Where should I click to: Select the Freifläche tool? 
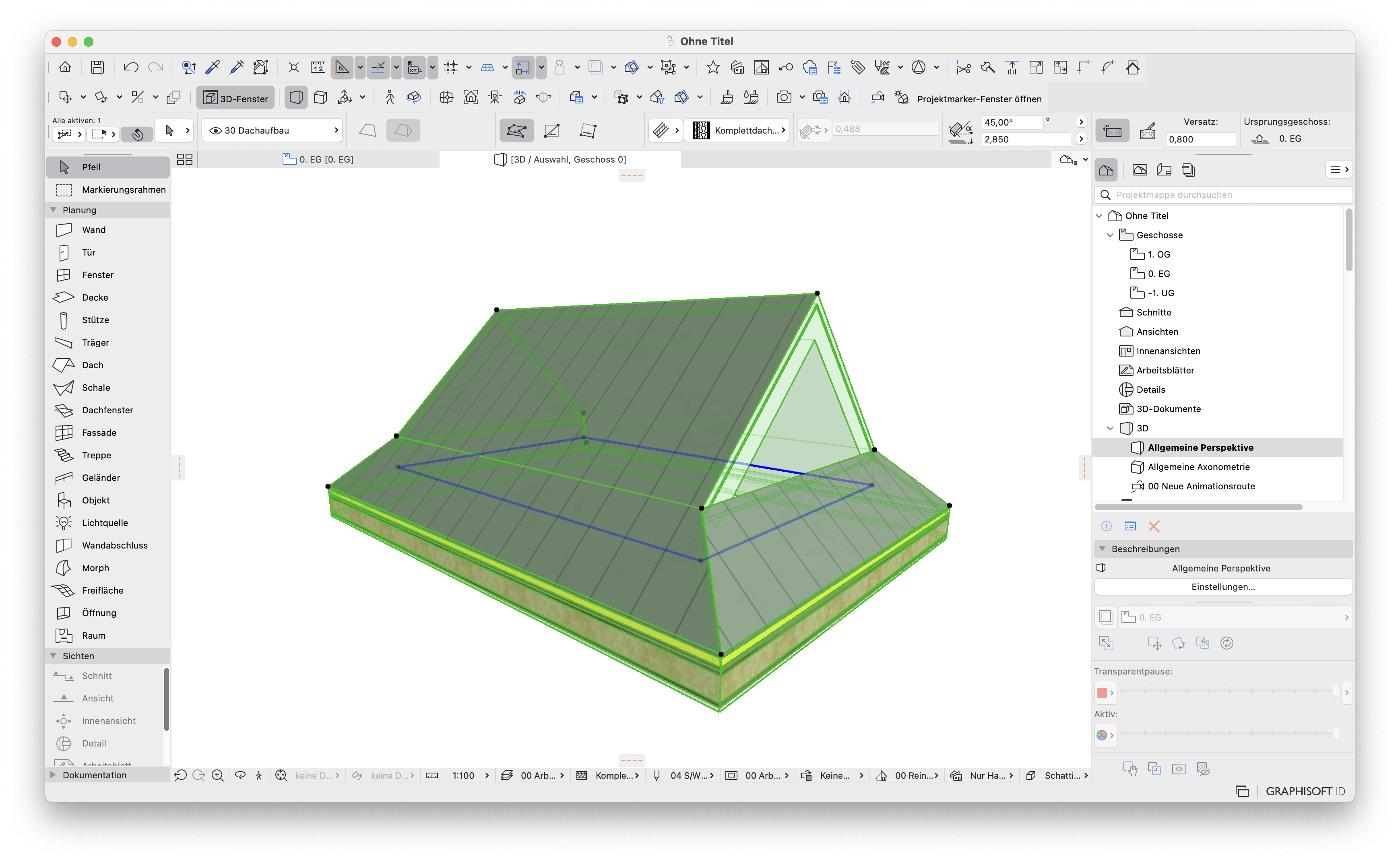108,590
